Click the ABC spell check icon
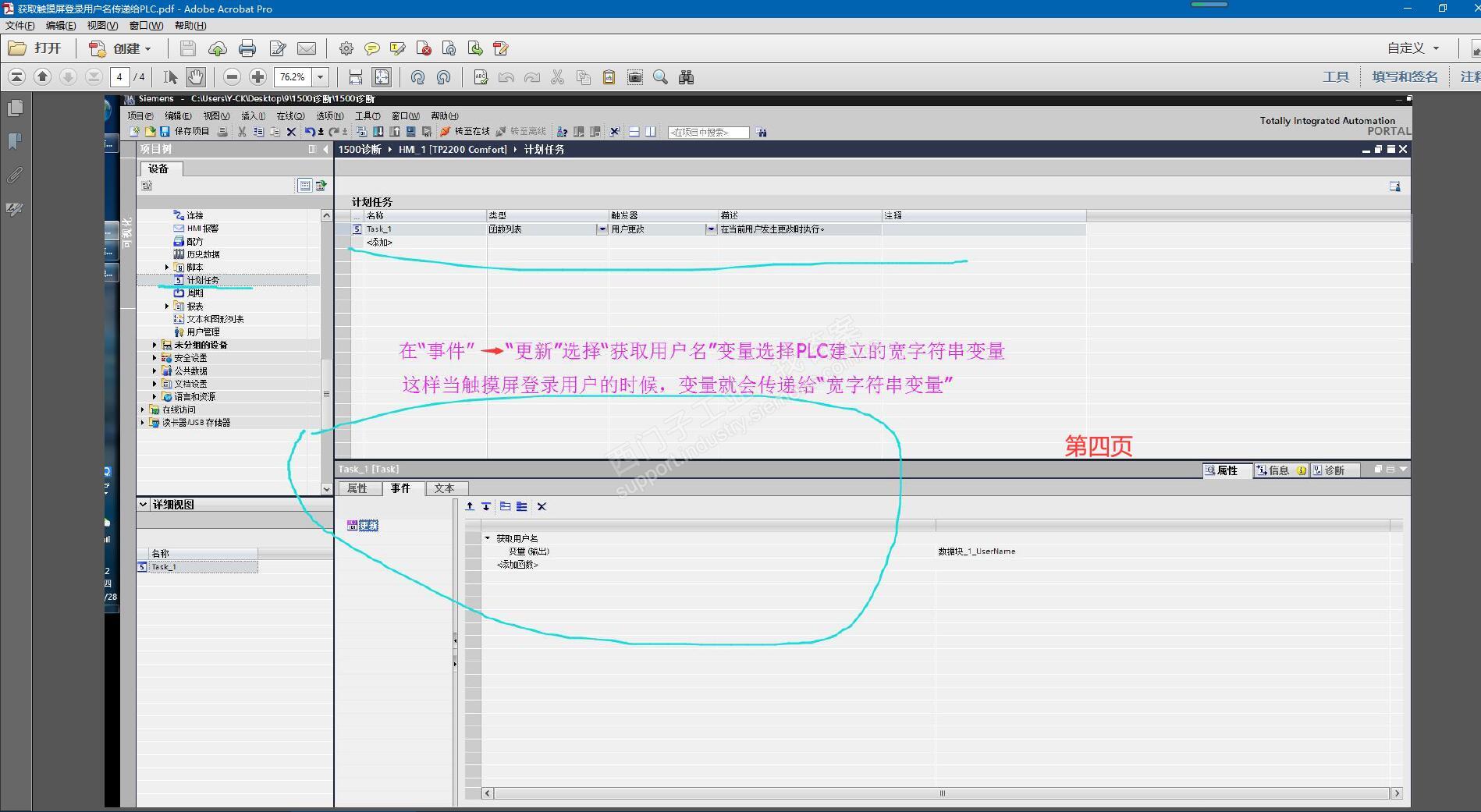1481x812 pixels. (x=481, y=76)
